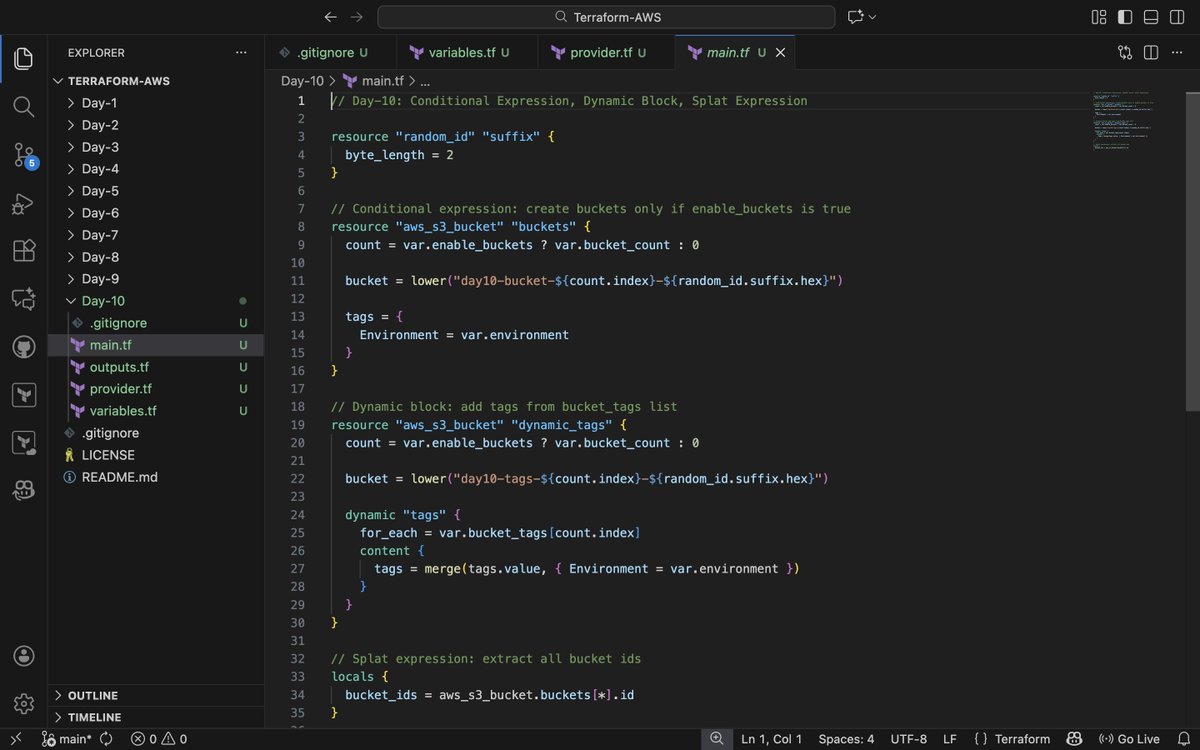Expand the Day-2 folder
This screenshot has width=1200, height=750.
coord(155,125)
